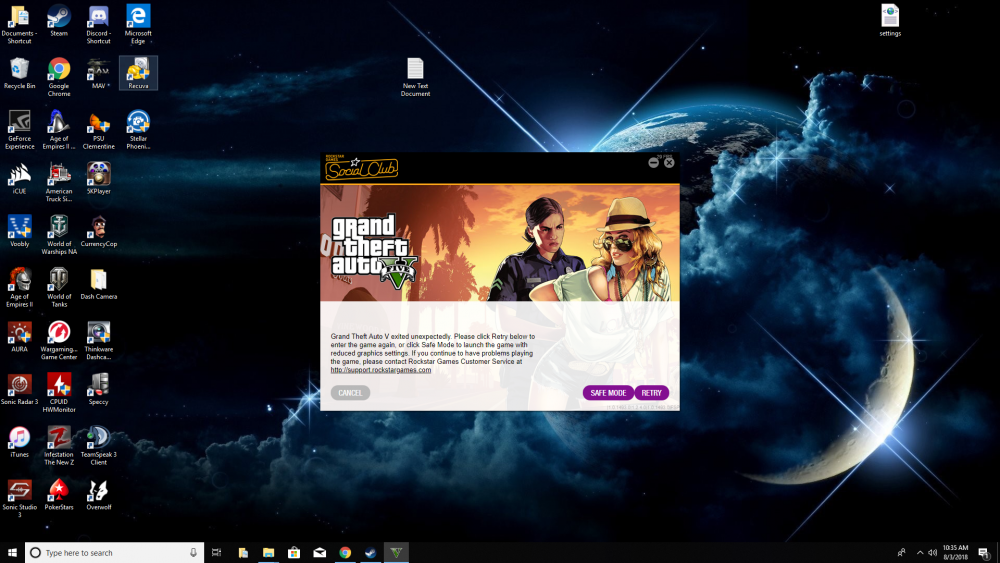1000x563 pixels.
Task: Open the Thinkware Dashcam icon
Action: 98,340
